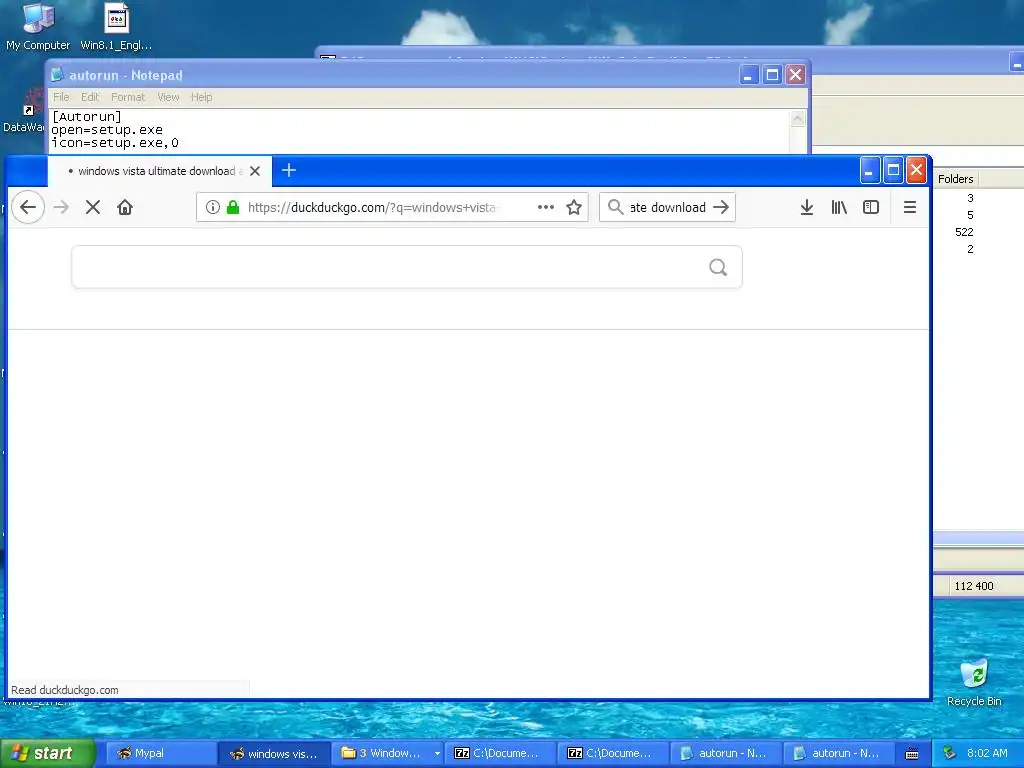The image size is (1024, 768).
Task: Click the 112 400 status value
Action: pyautogui.click(x=974, y=586)
